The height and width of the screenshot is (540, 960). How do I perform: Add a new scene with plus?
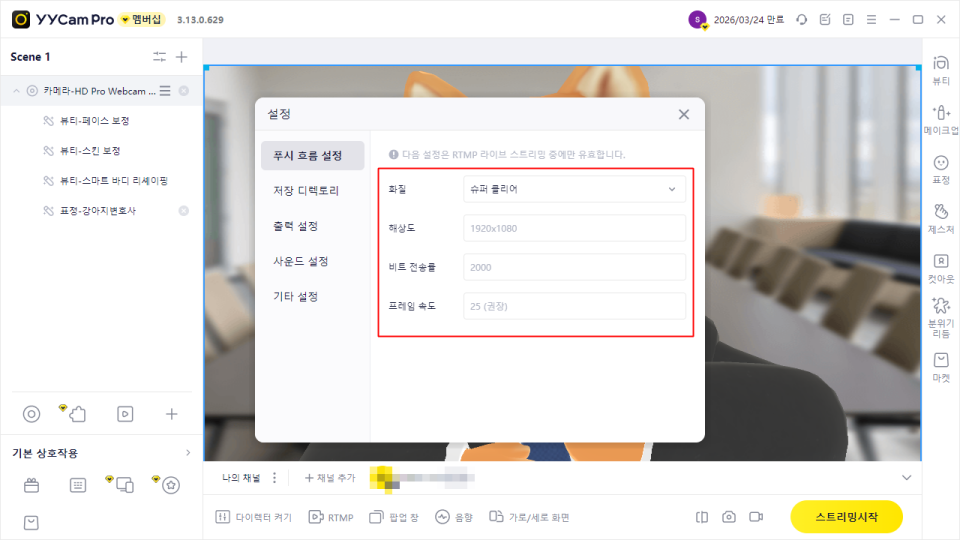coord(181,57)
